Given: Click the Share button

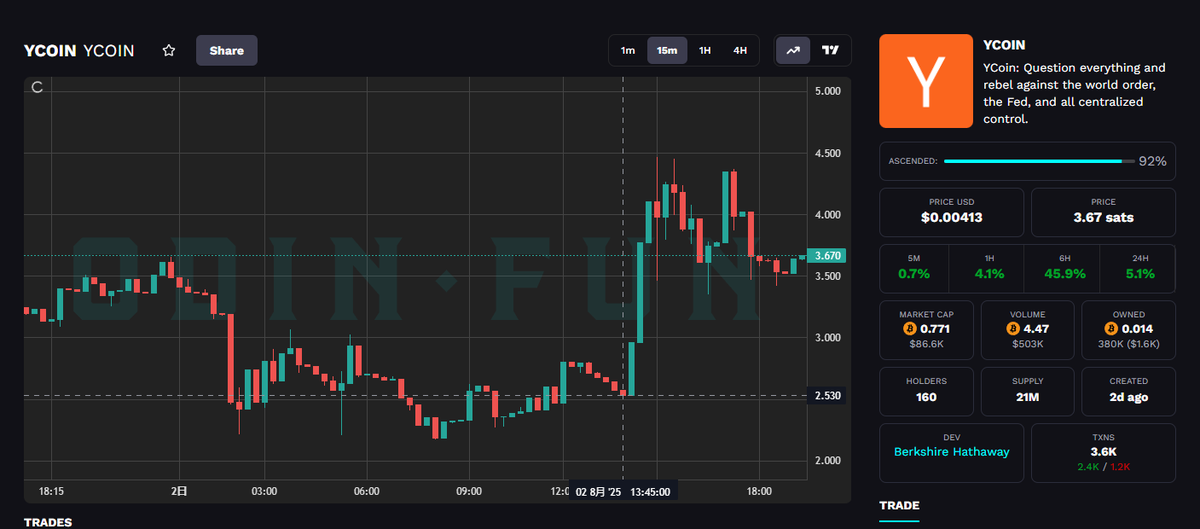Looking at the screenshot, I should tap(227, 50).
